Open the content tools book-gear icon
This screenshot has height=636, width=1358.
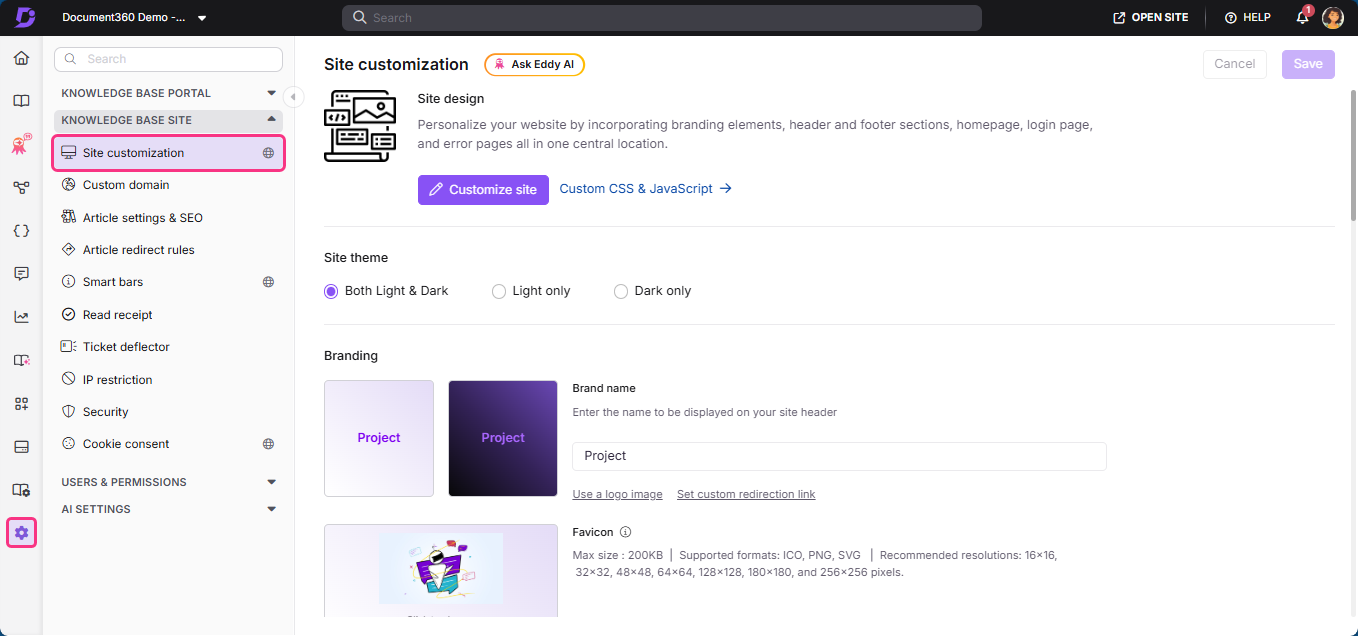point(21,490)
